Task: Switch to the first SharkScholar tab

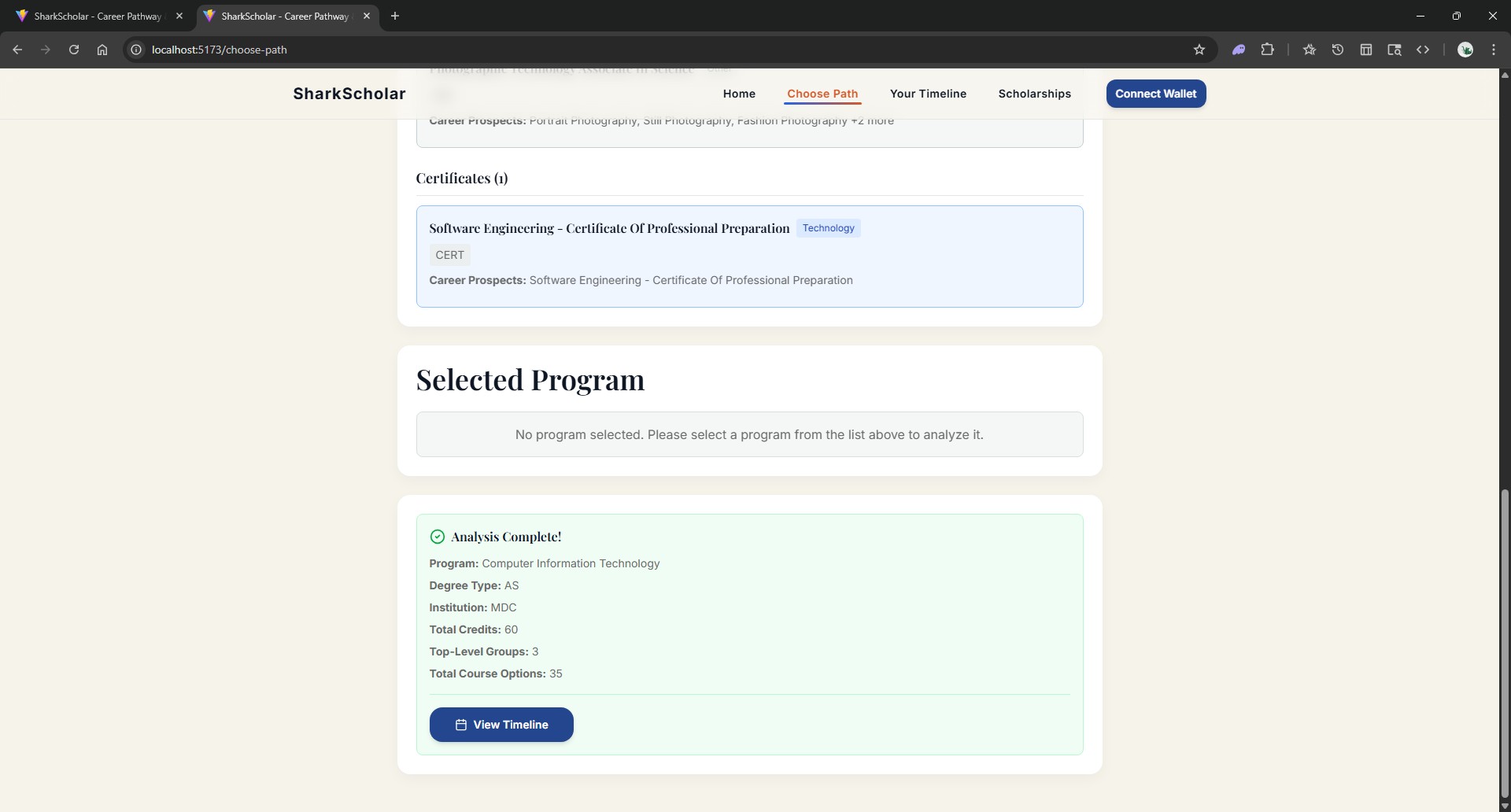Action: tap(98, 16)
